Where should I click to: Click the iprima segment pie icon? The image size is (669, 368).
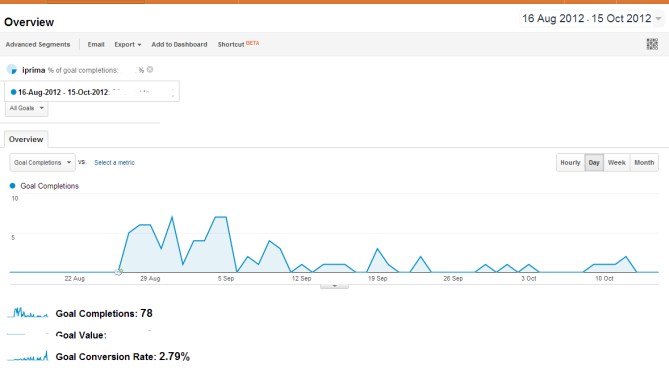[12, 70]
